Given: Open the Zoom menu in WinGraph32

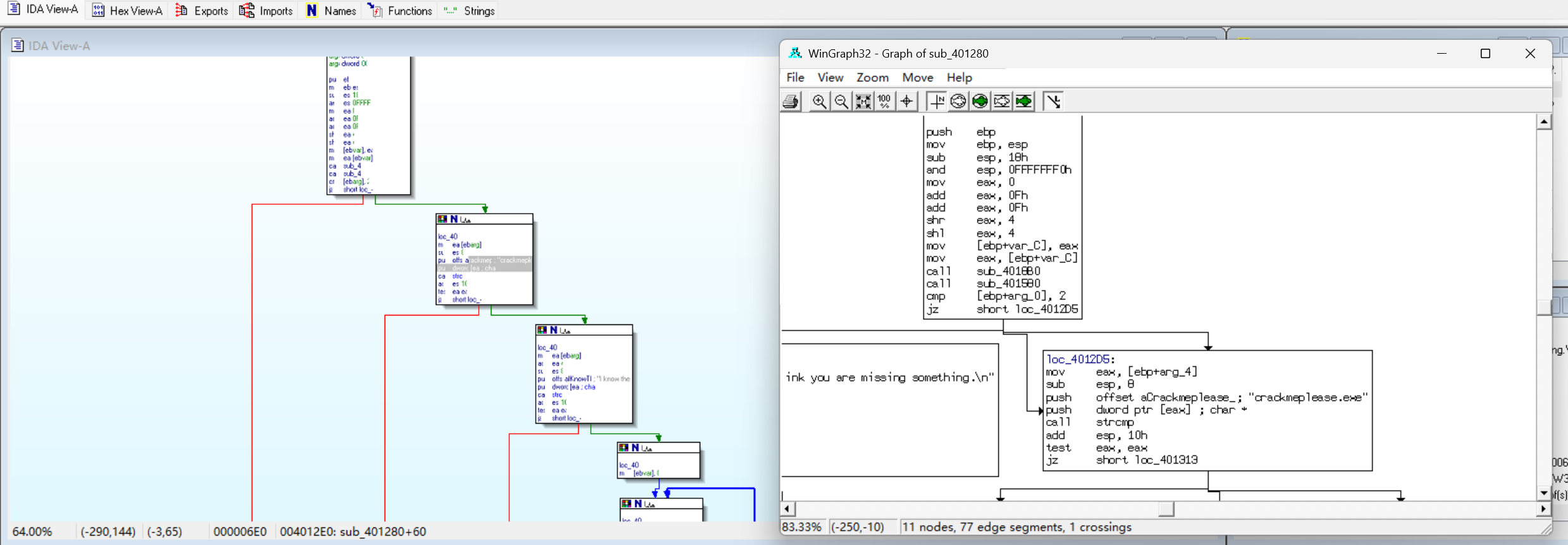Looking at the screenshot, I should [x=873, y=77].
